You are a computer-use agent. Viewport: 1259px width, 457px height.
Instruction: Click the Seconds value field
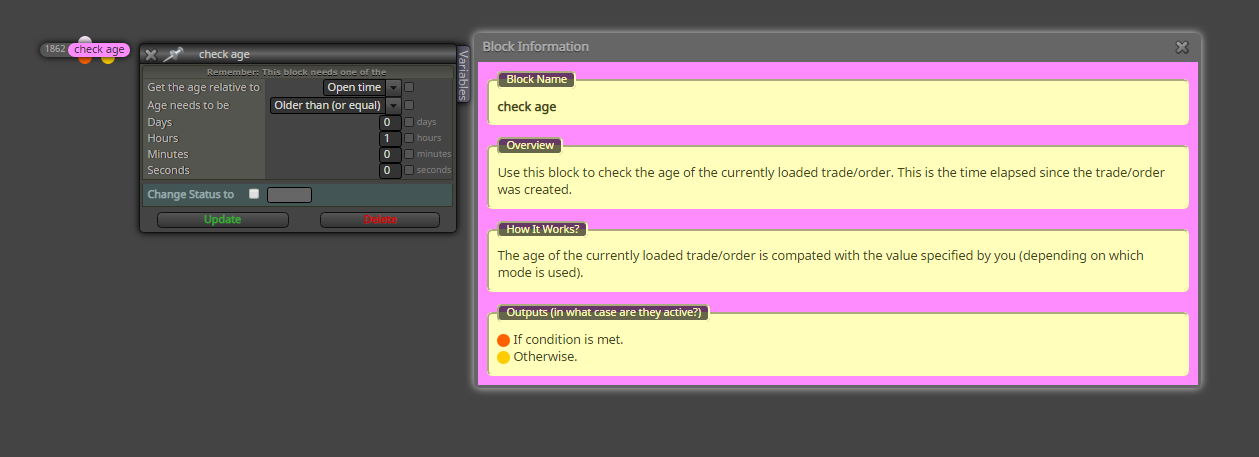point(390,170)
